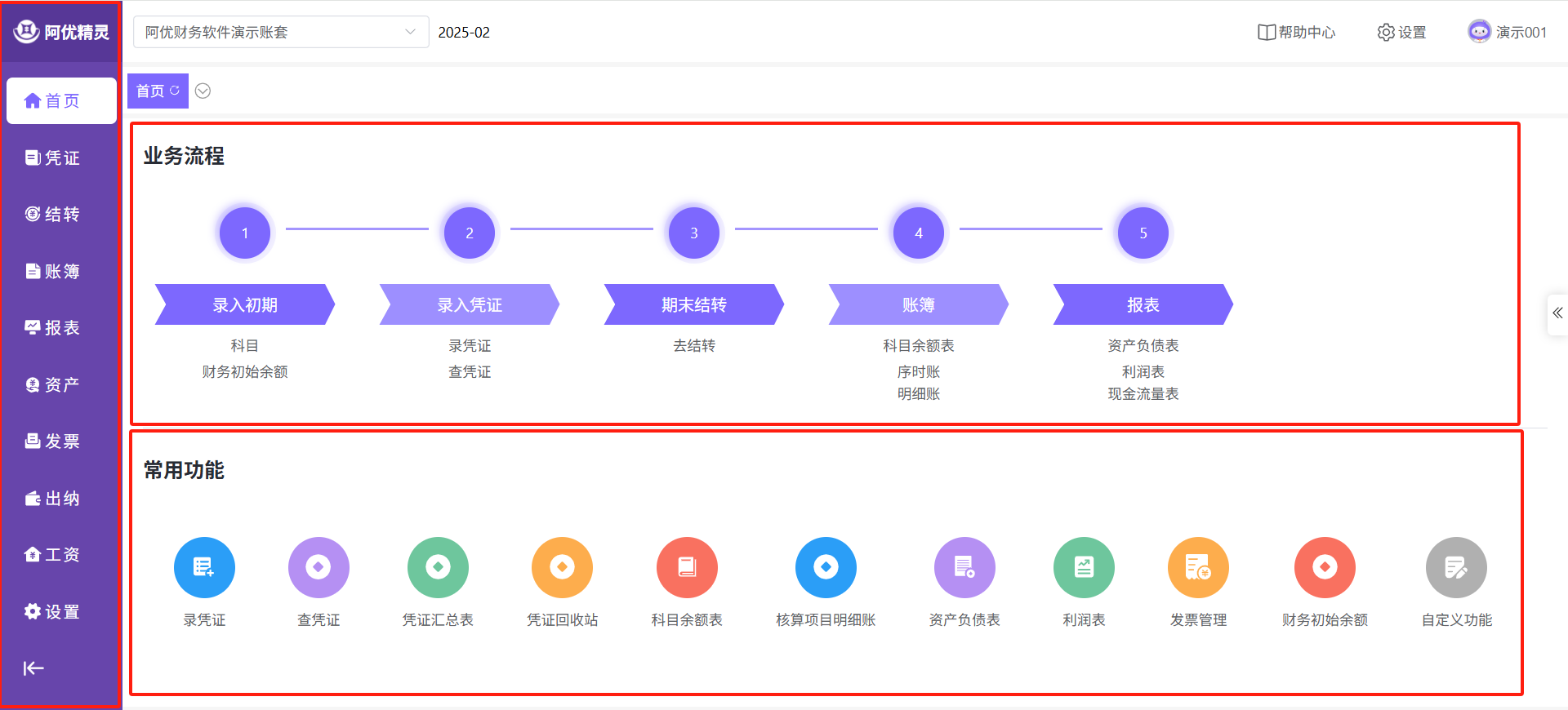This screenshot has width=1568, height=710.
Task: Click the 自定义功能 gray edit icon
Action: click(1456, 567)
